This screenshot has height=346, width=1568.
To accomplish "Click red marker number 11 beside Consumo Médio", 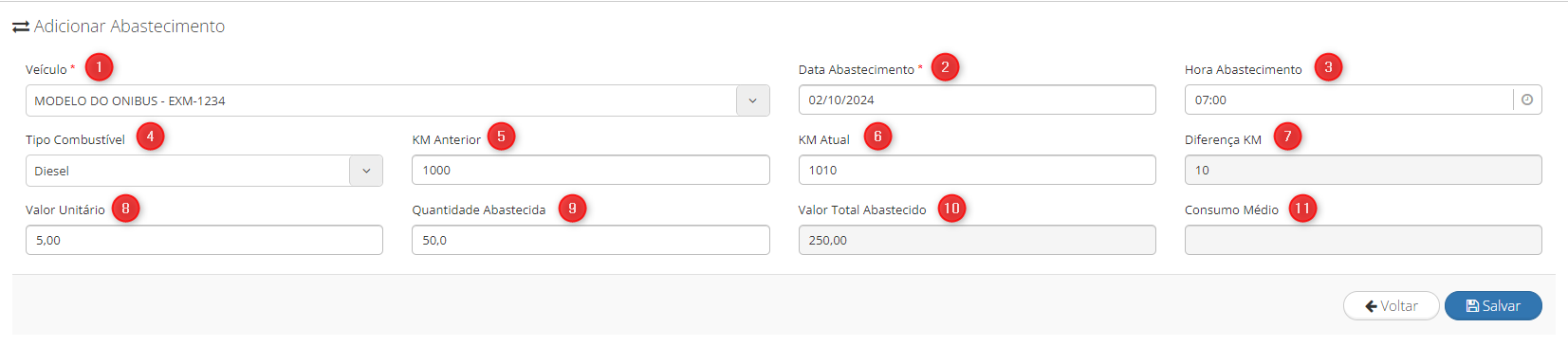I will [1302, 209].
